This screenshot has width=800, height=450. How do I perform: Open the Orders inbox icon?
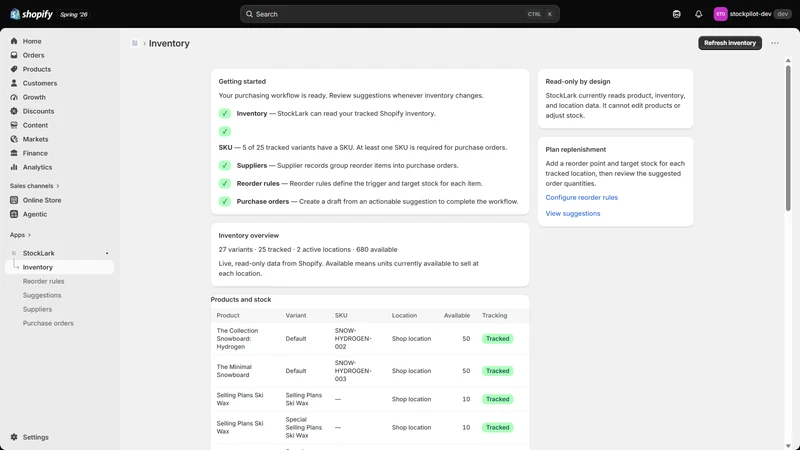click(x=14, y=55)
